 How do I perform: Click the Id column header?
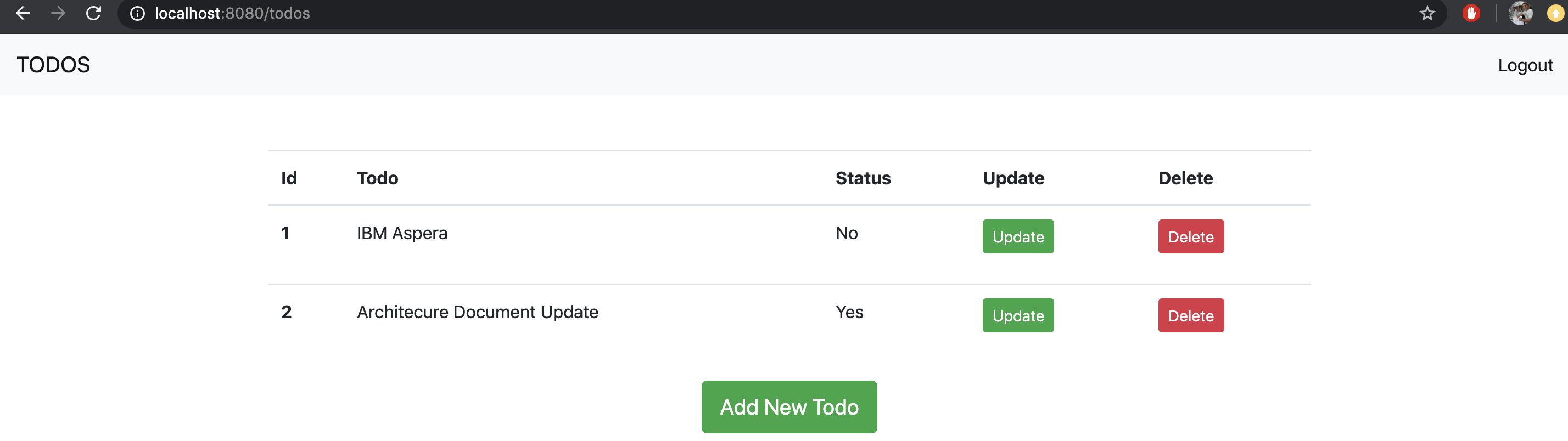pos(289,178)
